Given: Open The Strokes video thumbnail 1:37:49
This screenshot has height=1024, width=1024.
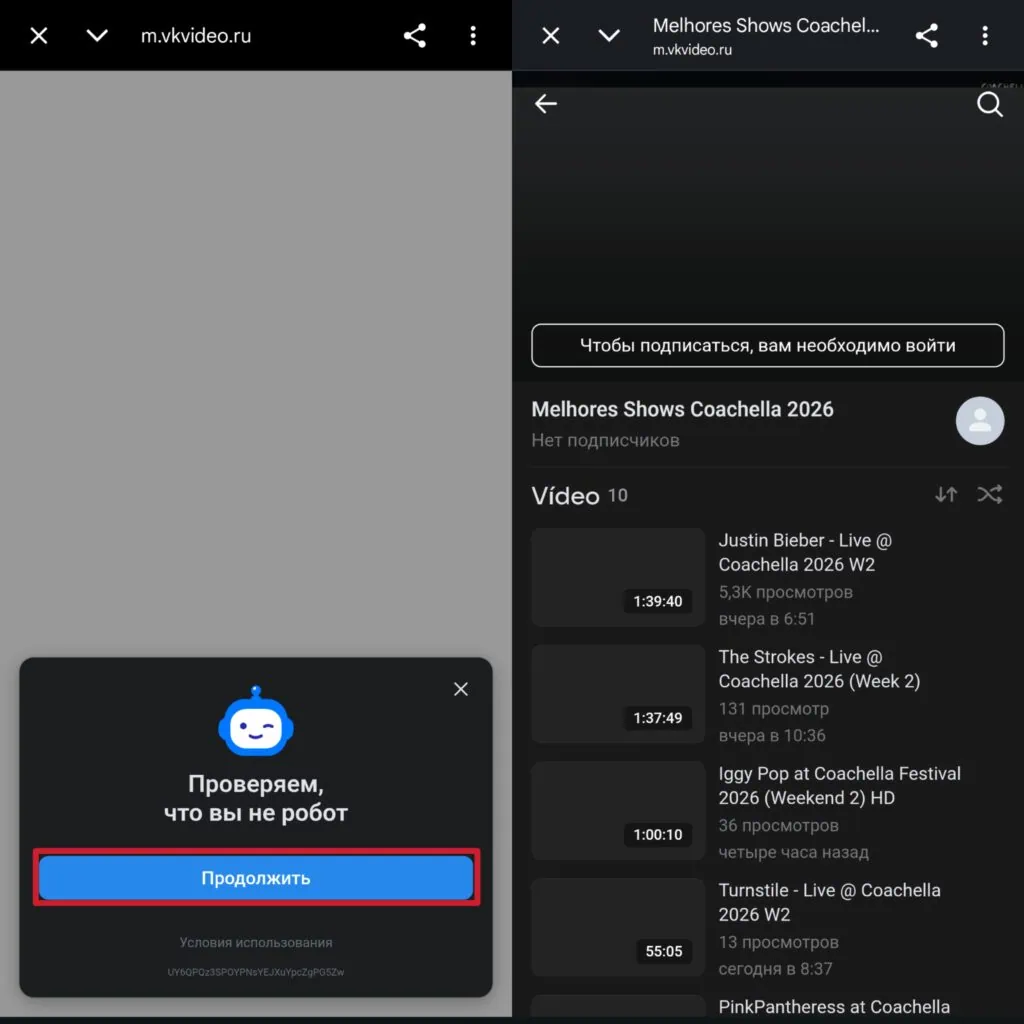Looking at the screenshot, I should click(x=618, y=694).
